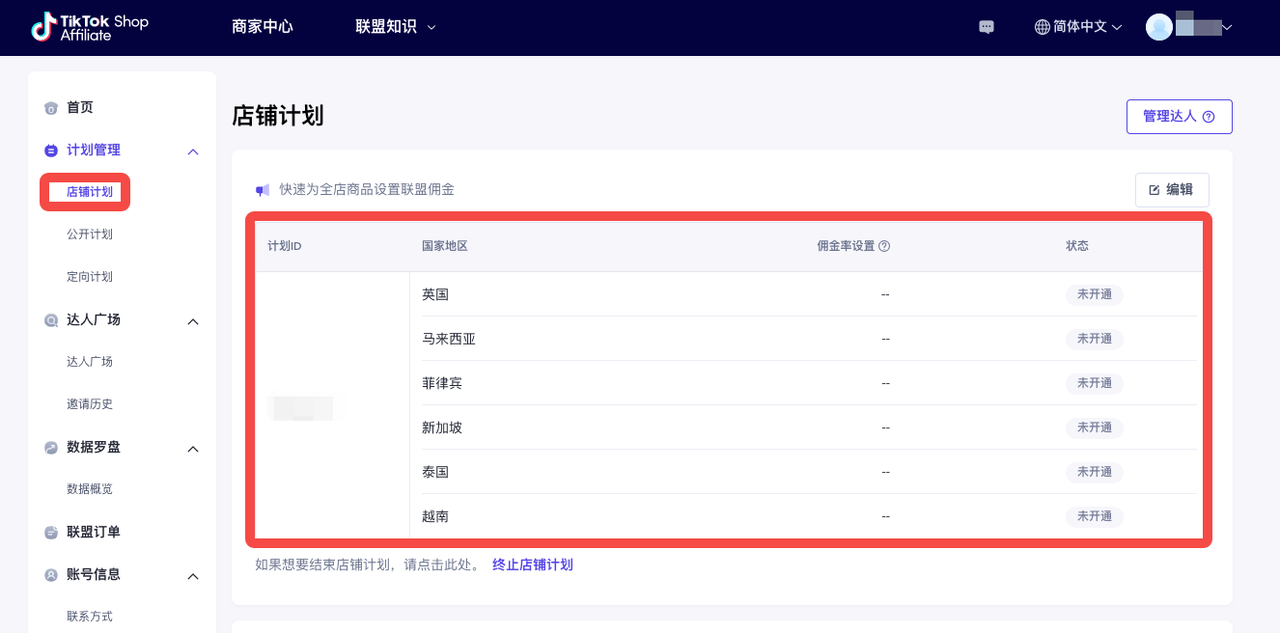
Task: Open the 简体中文 language selector
Action: pos(1080,27)
